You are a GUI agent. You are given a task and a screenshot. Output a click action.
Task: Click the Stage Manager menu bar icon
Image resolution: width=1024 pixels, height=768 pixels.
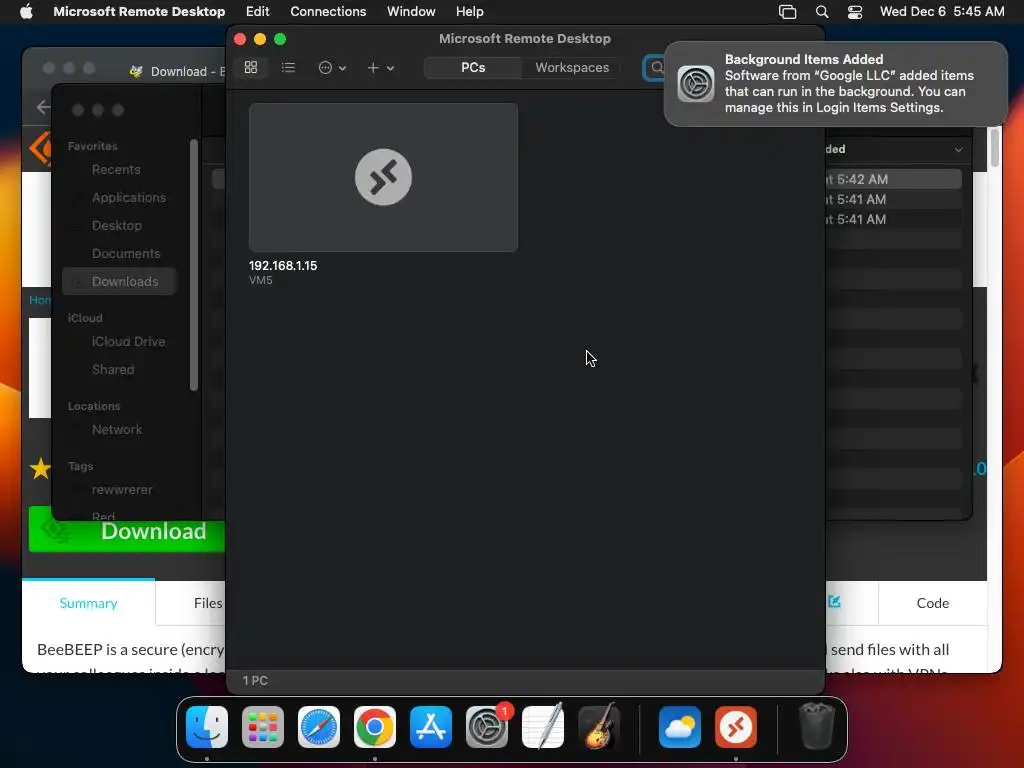coord(788,12)
